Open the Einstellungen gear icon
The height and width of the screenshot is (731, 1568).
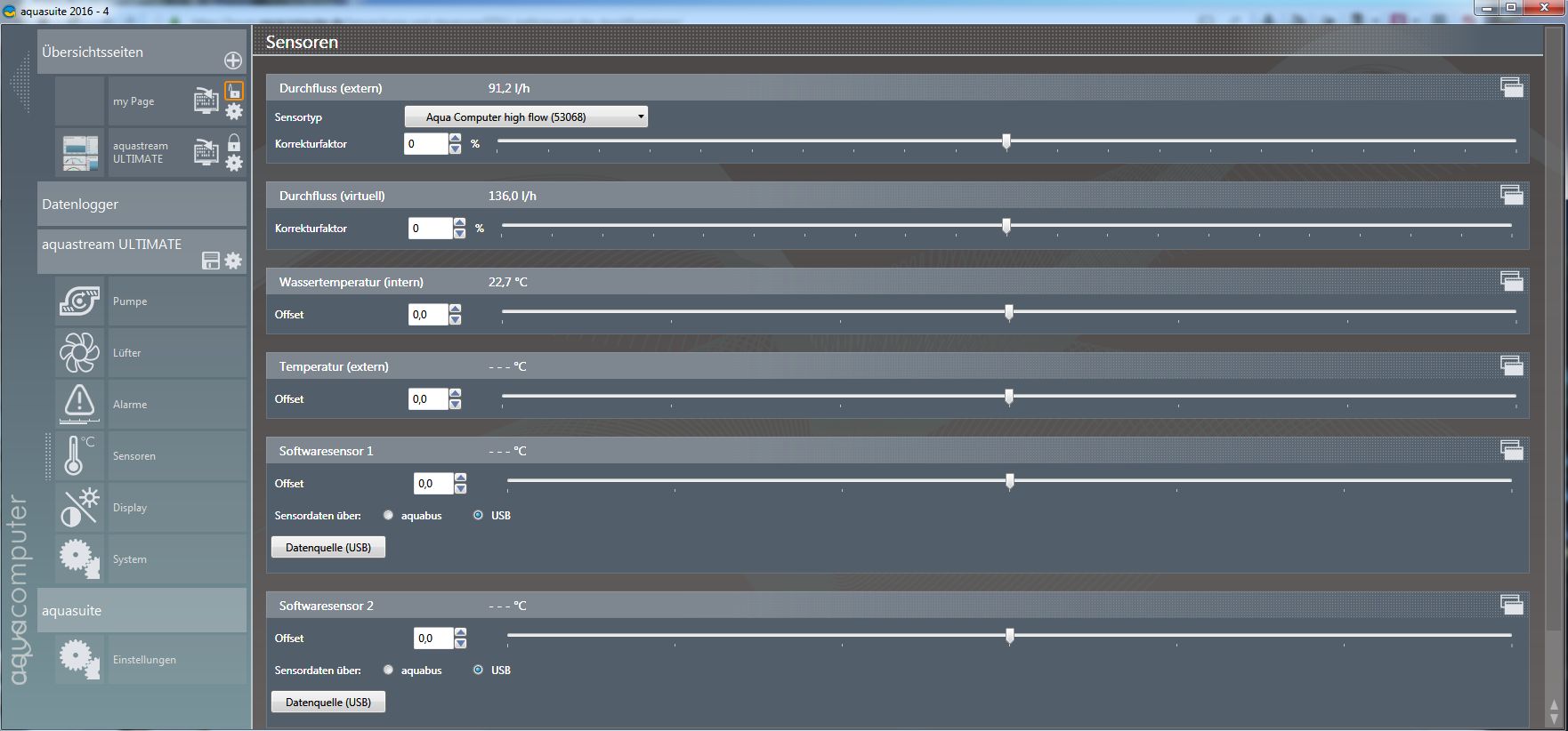[80, 660]
